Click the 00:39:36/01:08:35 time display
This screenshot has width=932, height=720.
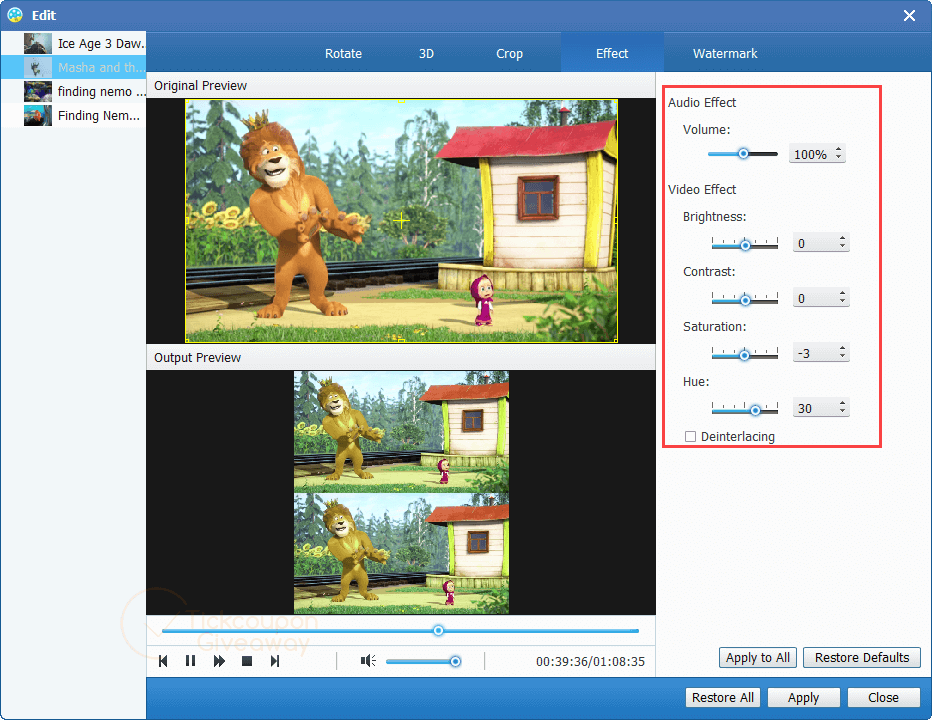coord(590,661)
